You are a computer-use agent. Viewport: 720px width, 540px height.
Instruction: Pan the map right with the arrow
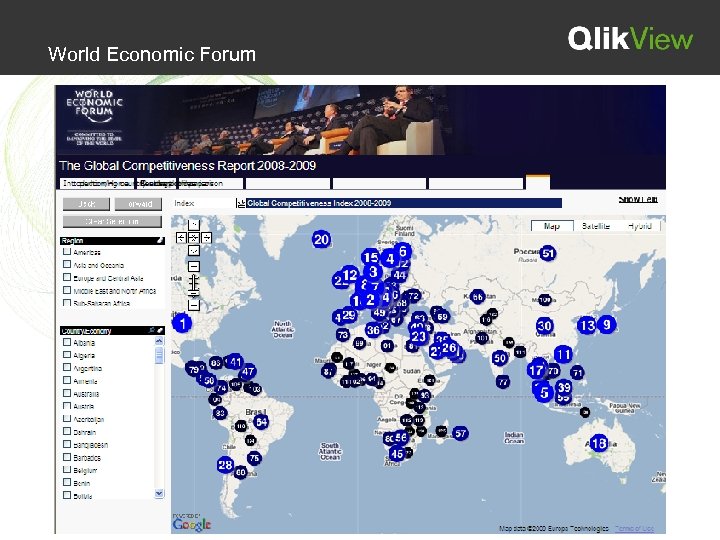[207, 238]
